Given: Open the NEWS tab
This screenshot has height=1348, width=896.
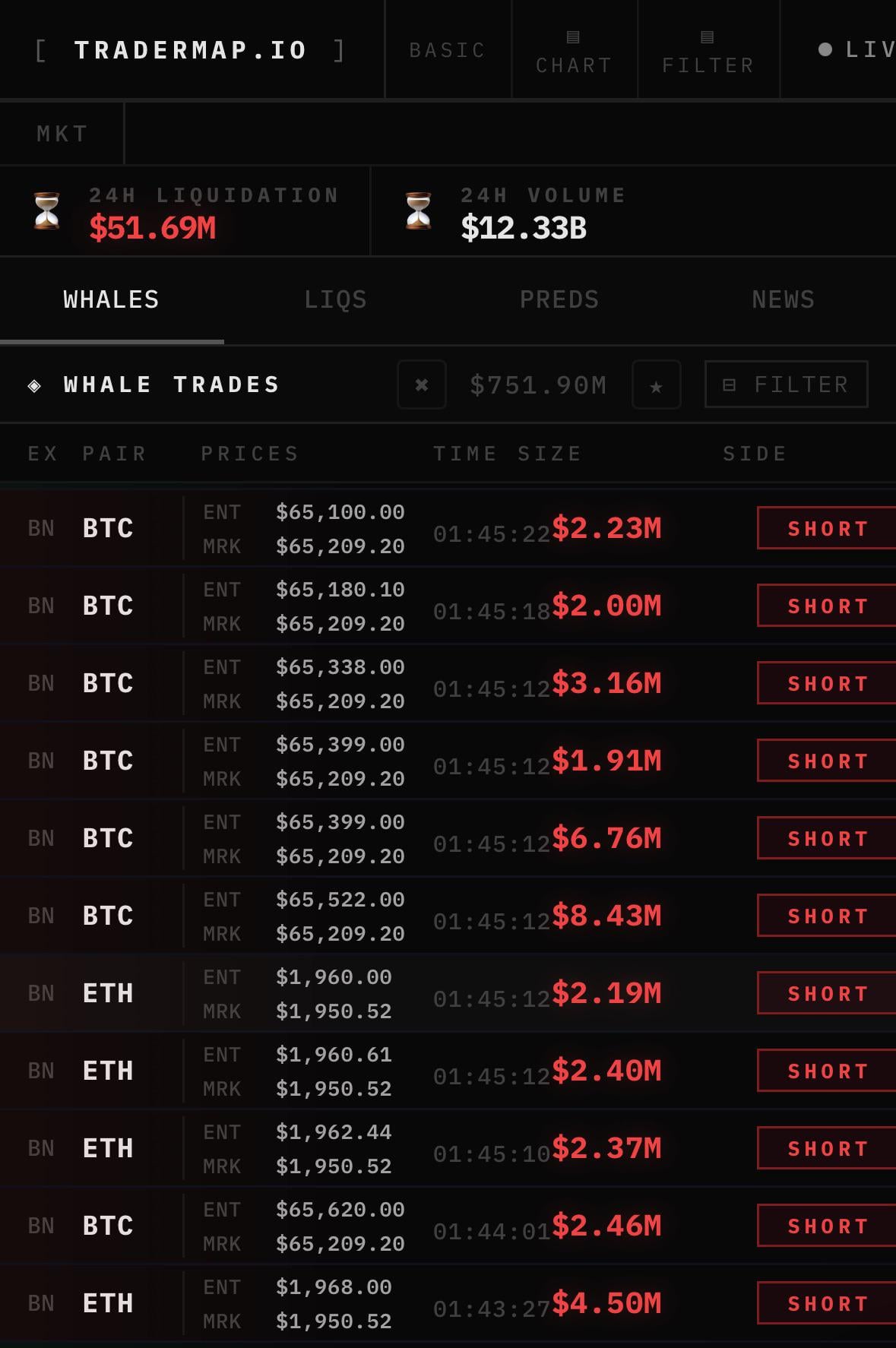Looking at the screenshot, I should pos(783,300).
